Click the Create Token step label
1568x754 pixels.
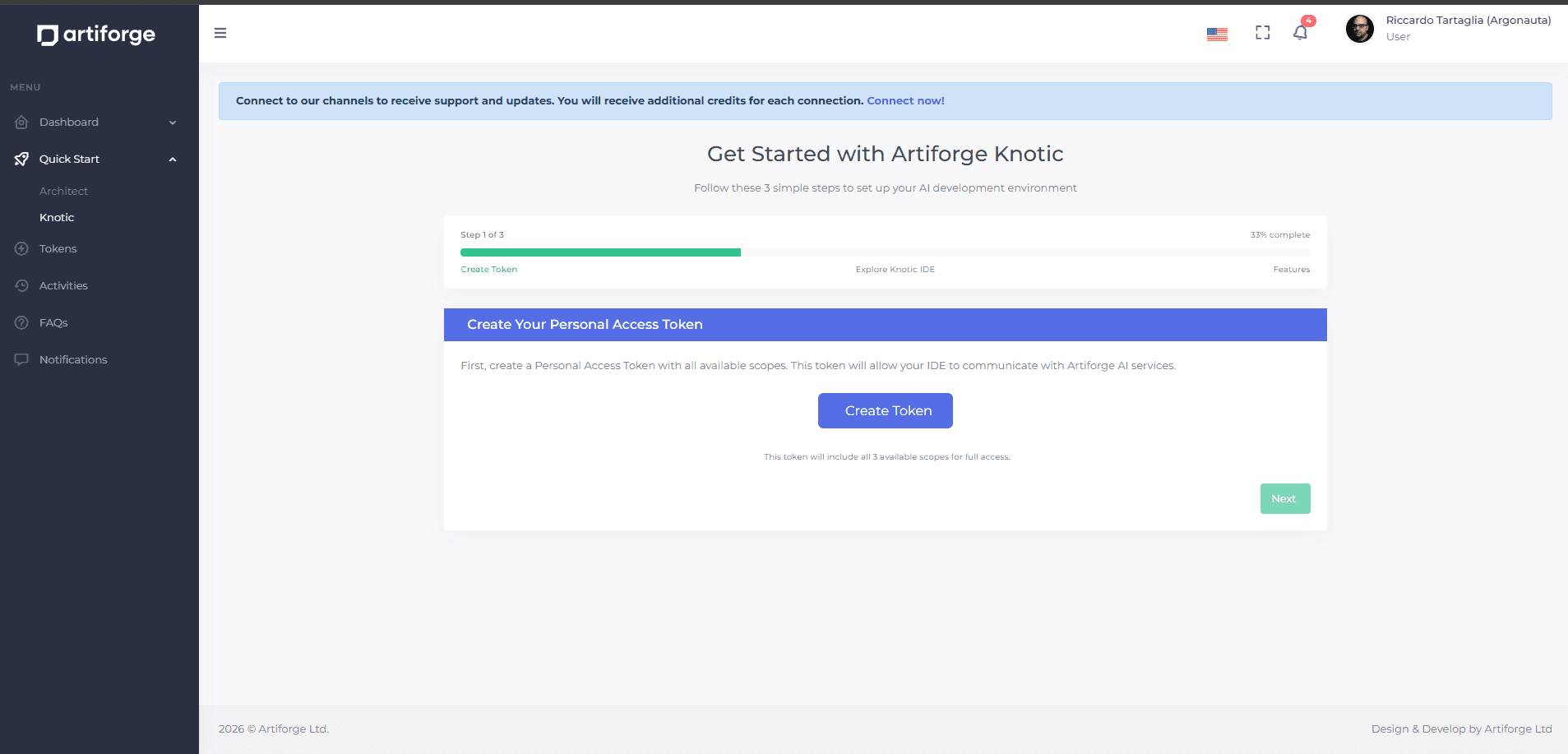tap(489, 270)
